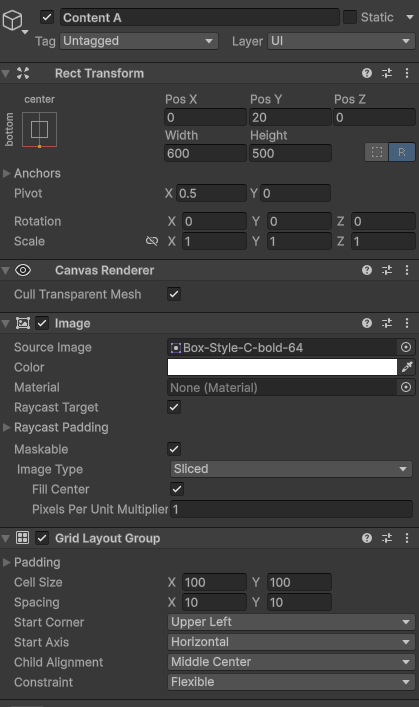Screen dimensions: 419x707
Task: Toggle constrained proportions scale link icon
Action: [152, 241]
